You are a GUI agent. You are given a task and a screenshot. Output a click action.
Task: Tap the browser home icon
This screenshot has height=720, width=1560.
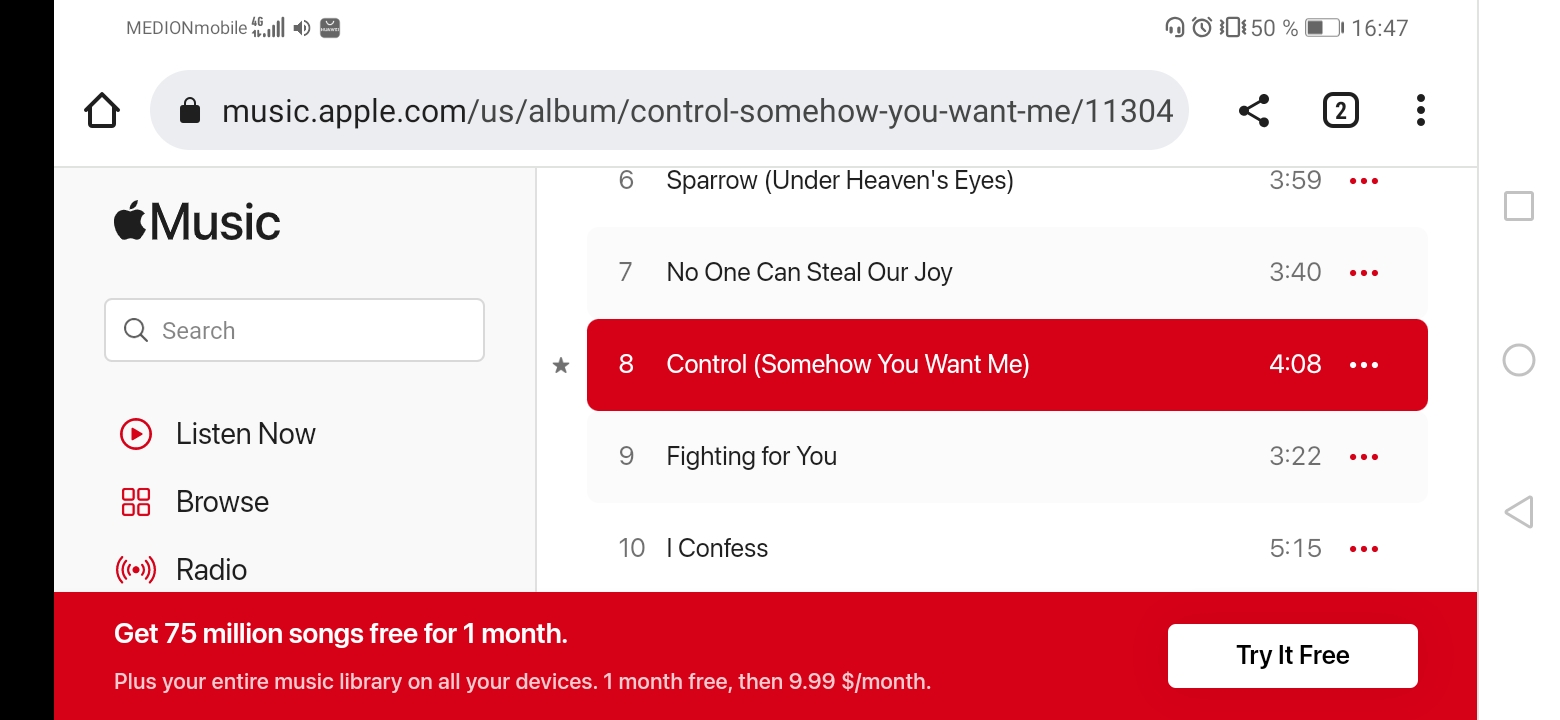[x=102, y=110]
